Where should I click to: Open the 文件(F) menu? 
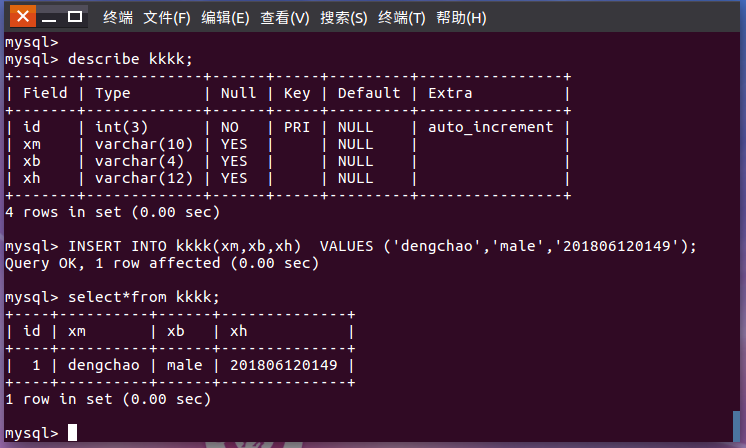pyautogui.click(x=167, y=18)
